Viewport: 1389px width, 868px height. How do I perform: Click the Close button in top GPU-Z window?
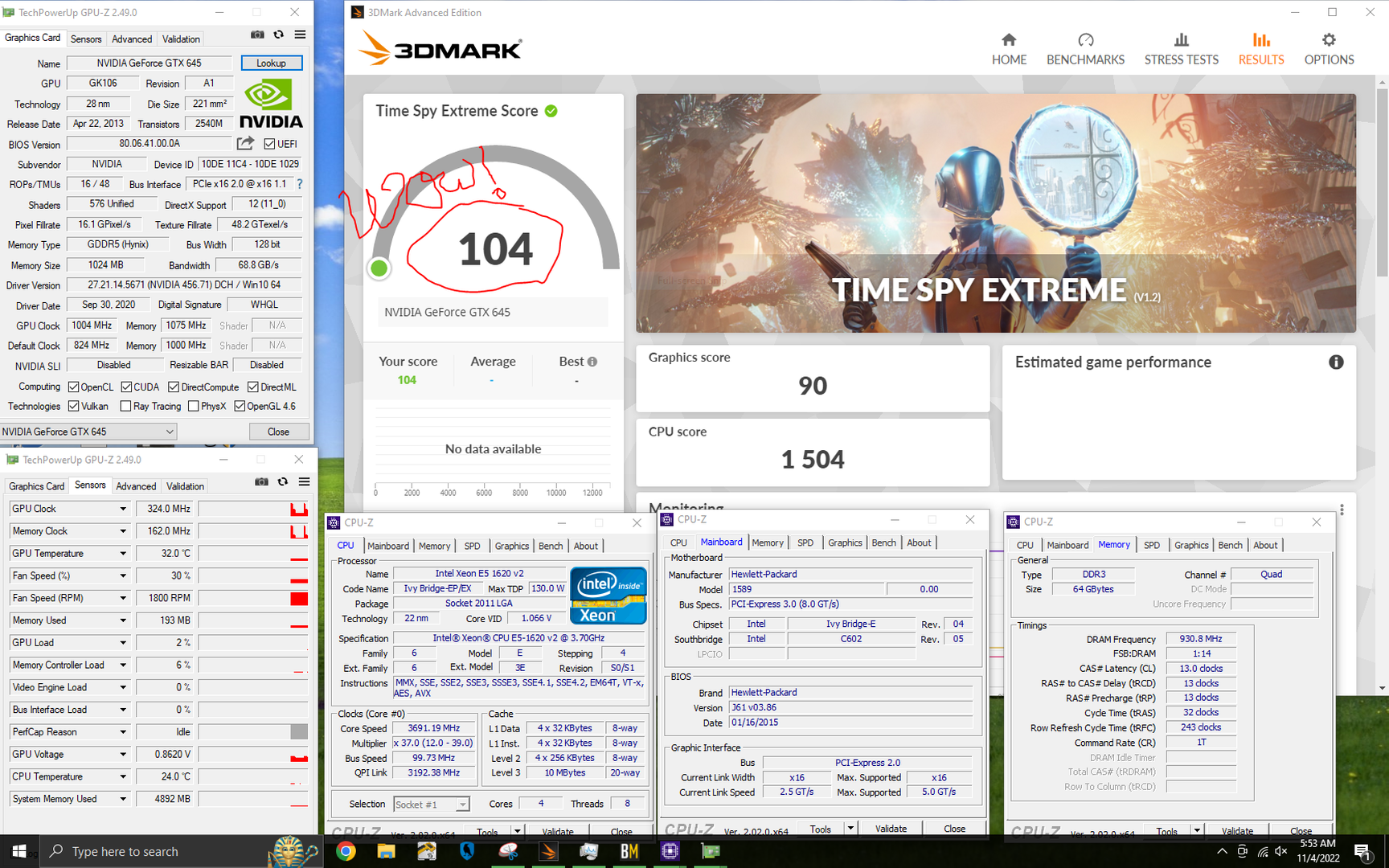[278, 432]
